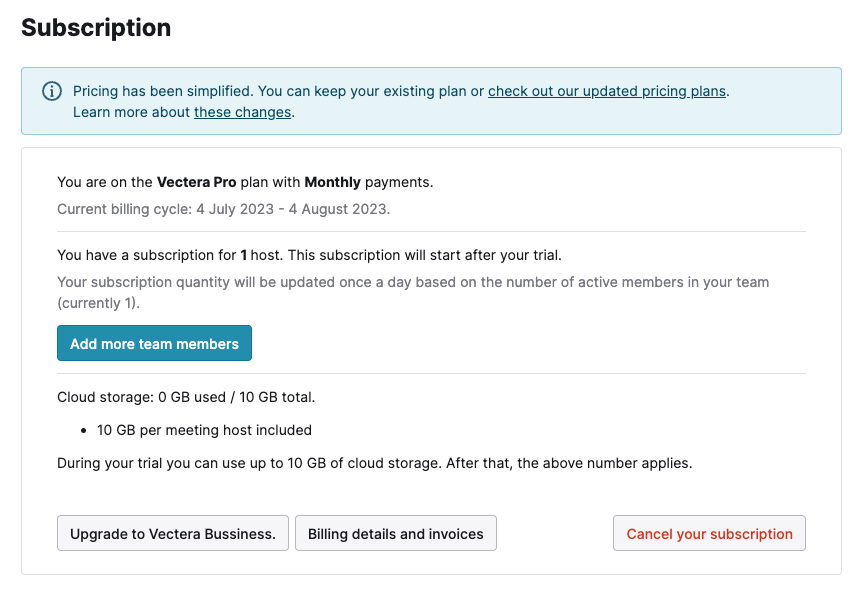Click the "During your trial you can use up to 10 GB" sentence
The image size is (863, 594).
pyautogui.click(x=375, y=464)
